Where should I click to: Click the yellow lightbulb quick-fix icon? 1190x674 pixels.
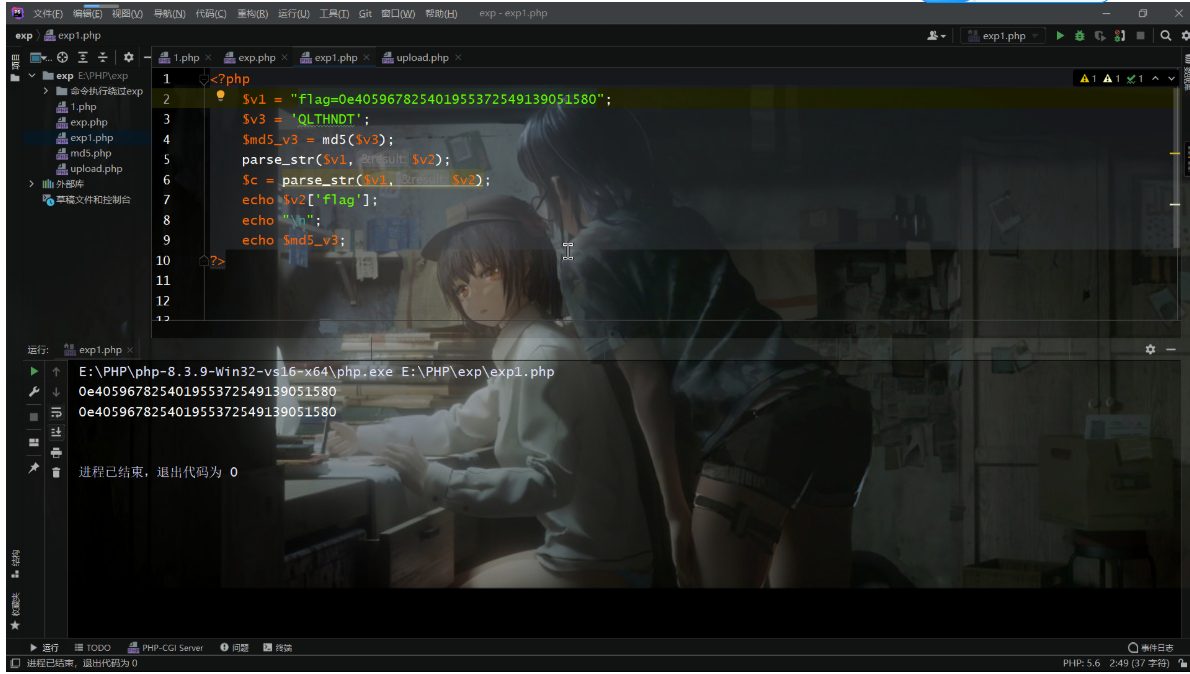[x=221, y=96]
